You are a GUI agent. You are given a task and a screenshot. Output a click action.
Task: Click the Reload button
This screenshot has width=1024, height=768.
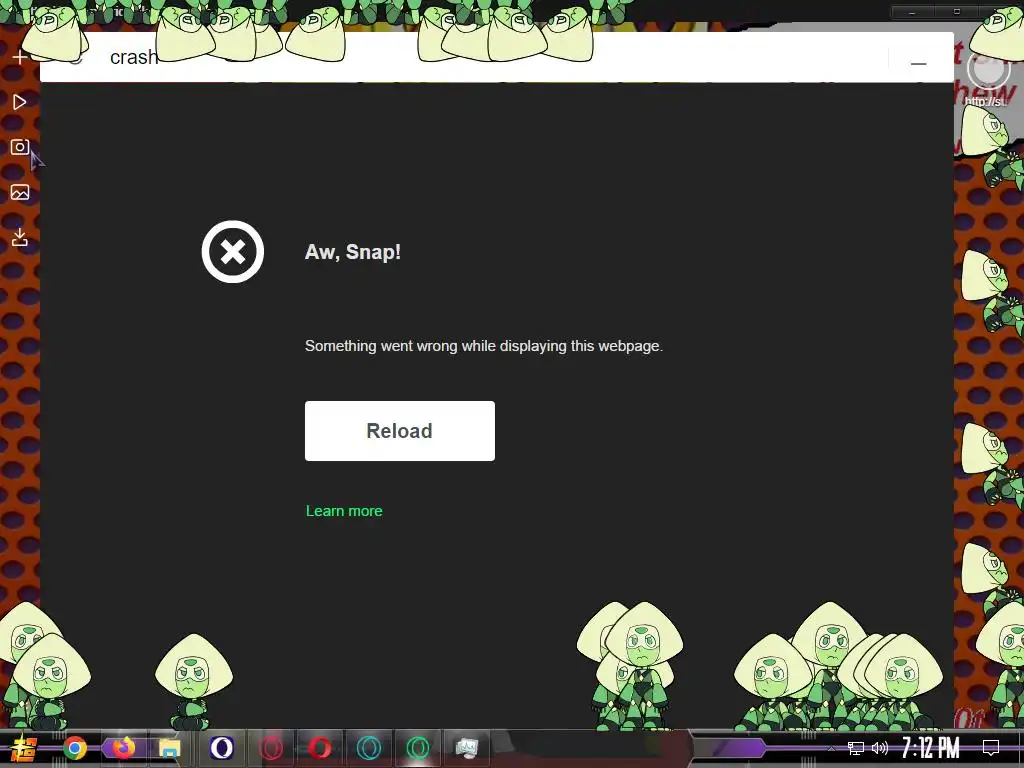[x=400, y=431]
